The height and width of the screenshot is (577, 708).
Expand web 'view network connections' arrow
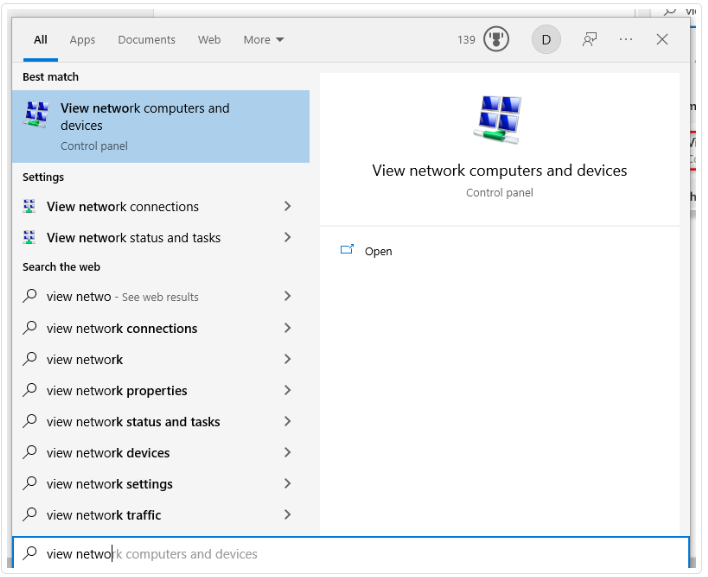coord(287,328)
